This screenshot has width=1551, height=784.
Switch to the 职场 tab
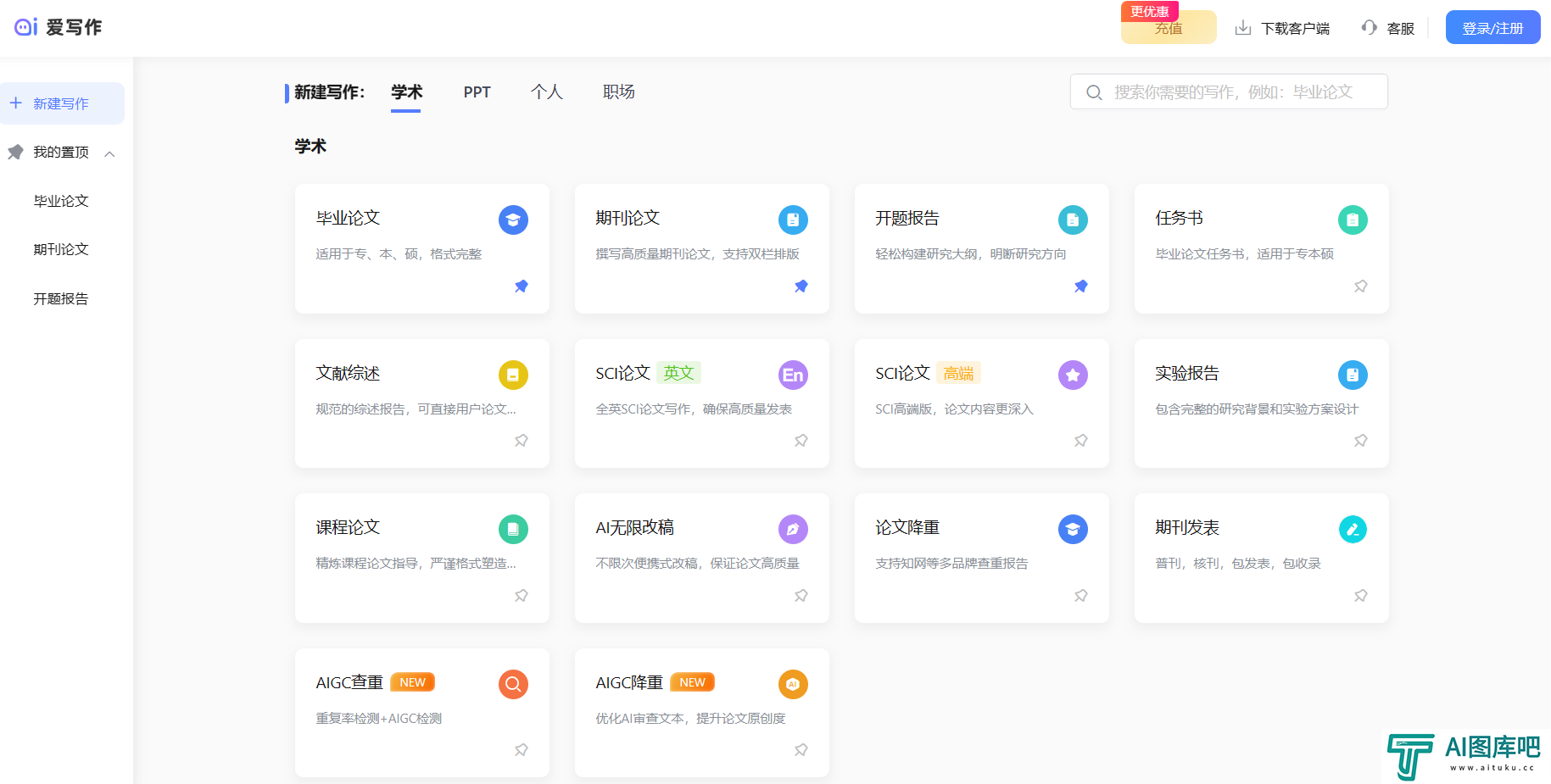(619, 92)
